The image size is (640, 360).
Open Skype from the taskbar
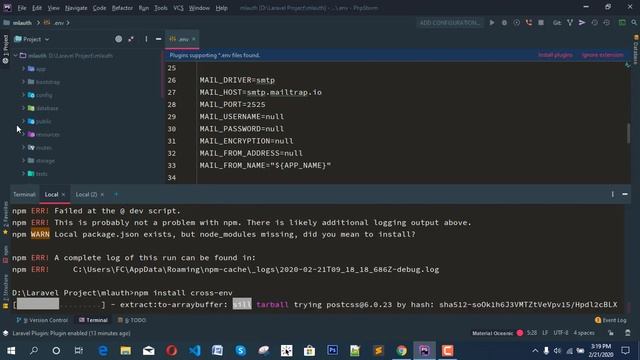tap(240, 351)
